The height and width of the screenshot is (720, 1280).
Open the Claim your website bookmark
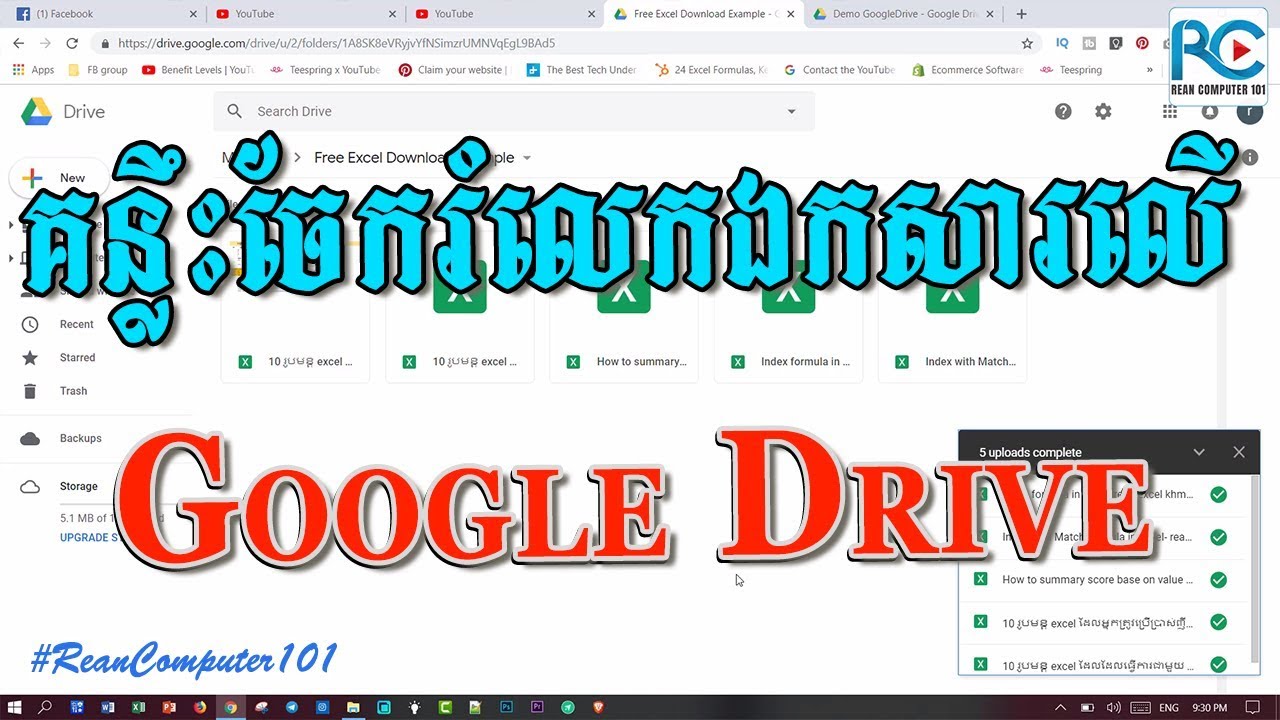pyautogui.click(x=454, y=70)
